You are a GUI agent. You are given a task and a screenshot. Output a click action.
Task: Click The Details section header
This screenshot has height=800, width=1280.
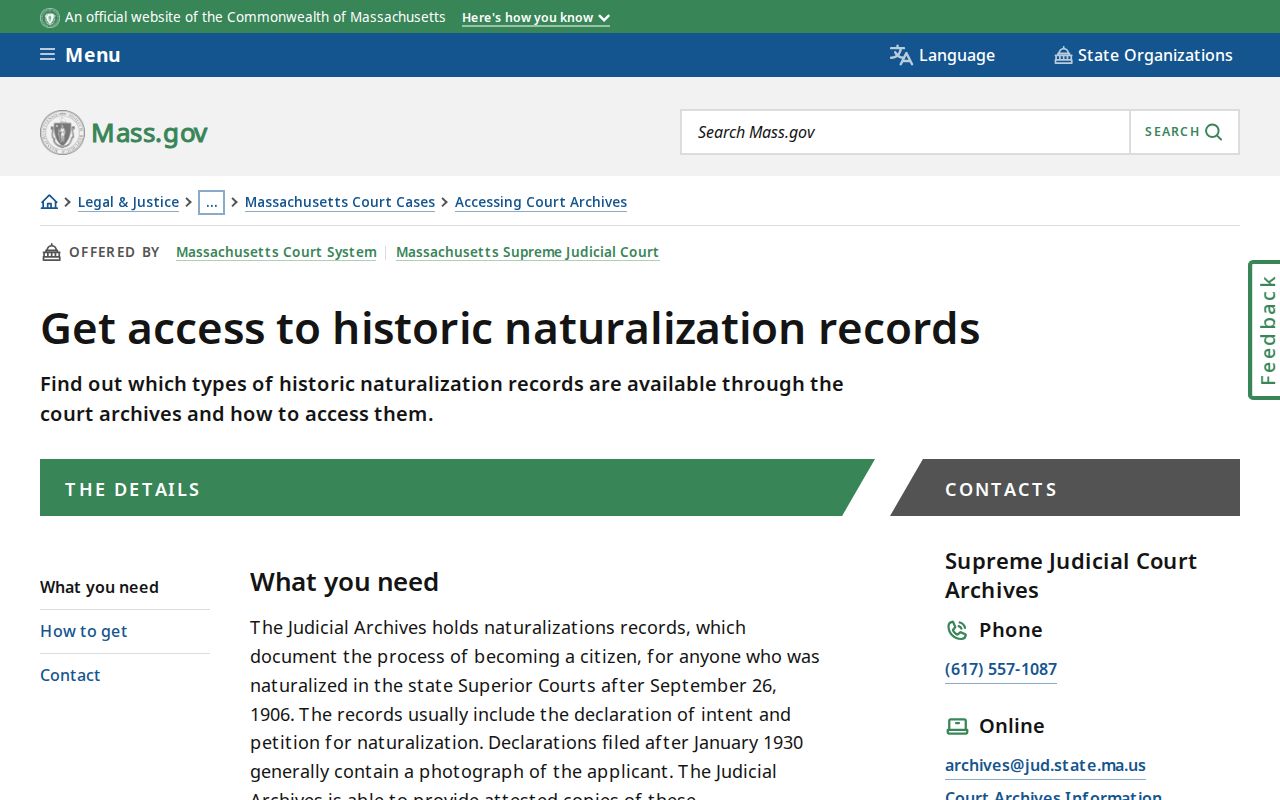coord(457,488)
